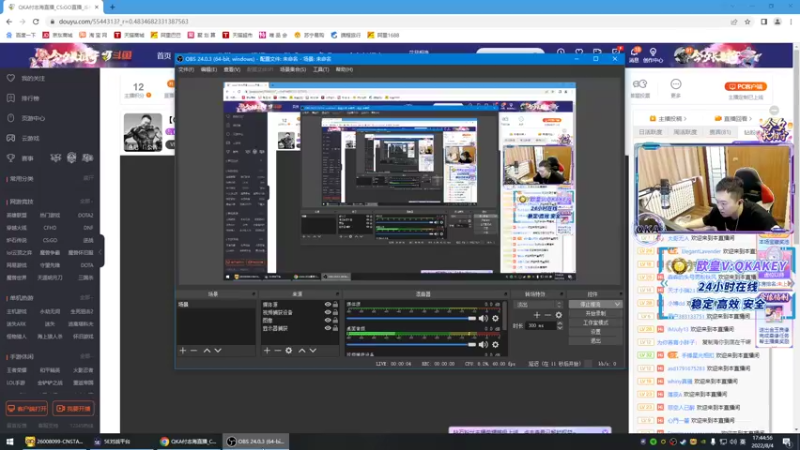800x450 pixels.
Task: Hide the 图像 source via eye icon
Action: click(x=328, y=320)
